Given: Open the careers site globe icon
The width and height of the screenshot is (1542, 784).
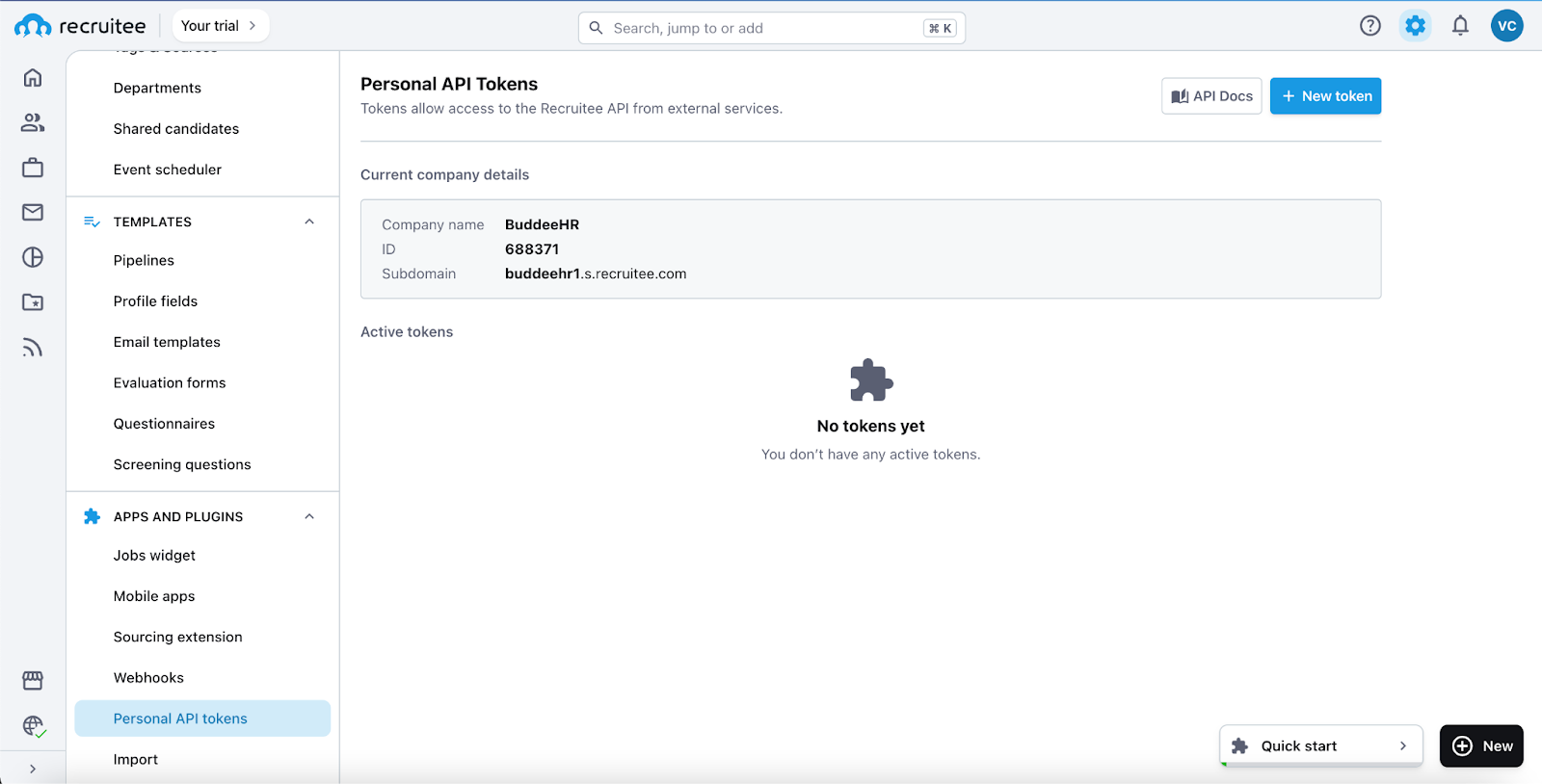Looking at the screenshot, I should tap(33, 725).
